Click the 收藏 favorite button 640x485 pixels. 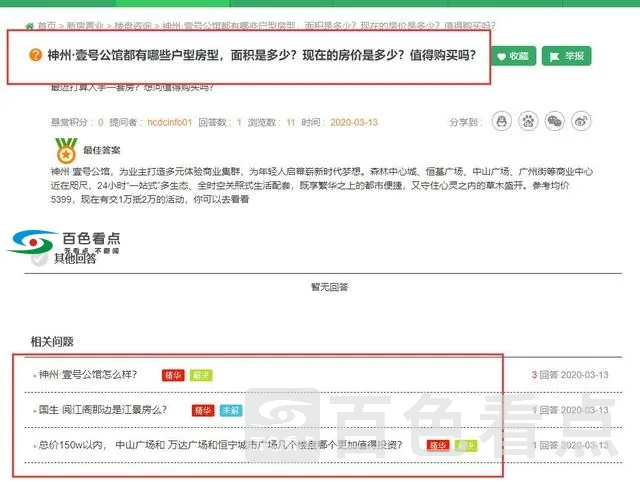(x=513, y=56)
